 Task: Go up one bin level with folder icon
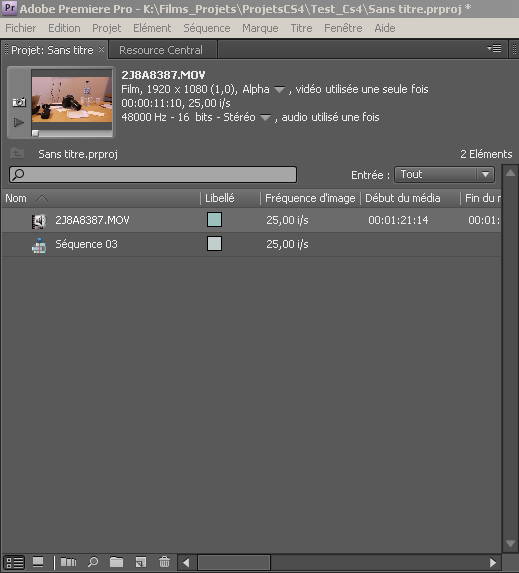pos(17,153)
